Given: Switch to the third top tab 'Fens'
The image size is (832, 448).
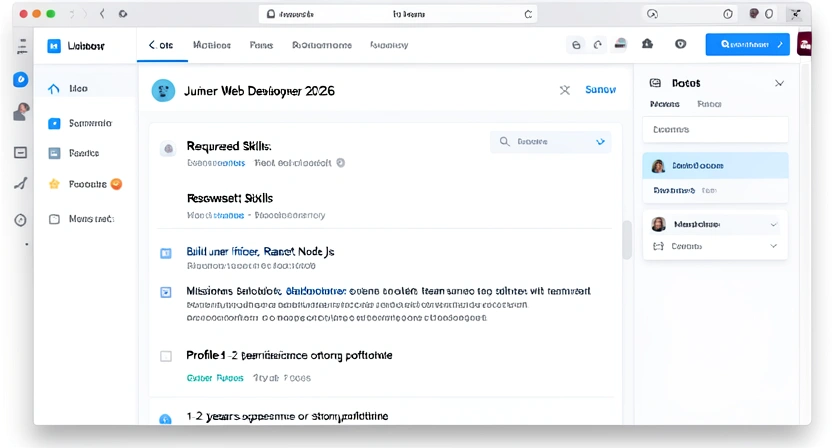Looking at the screenshot, I should [261, 45].
